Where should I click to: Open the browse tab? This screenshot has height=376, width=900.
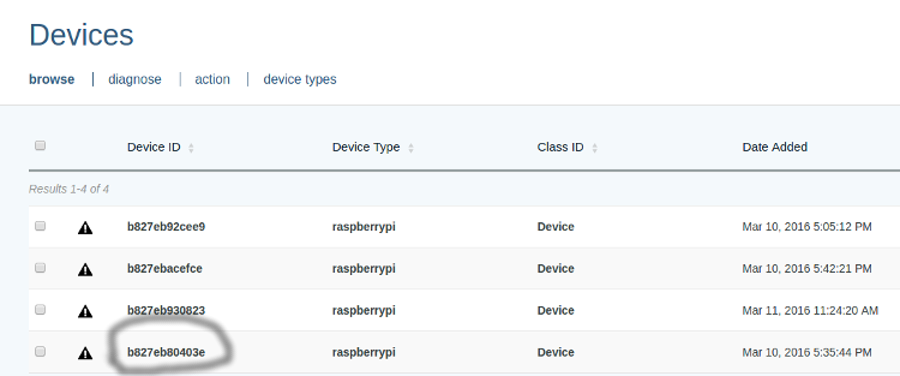click(52, 79)
